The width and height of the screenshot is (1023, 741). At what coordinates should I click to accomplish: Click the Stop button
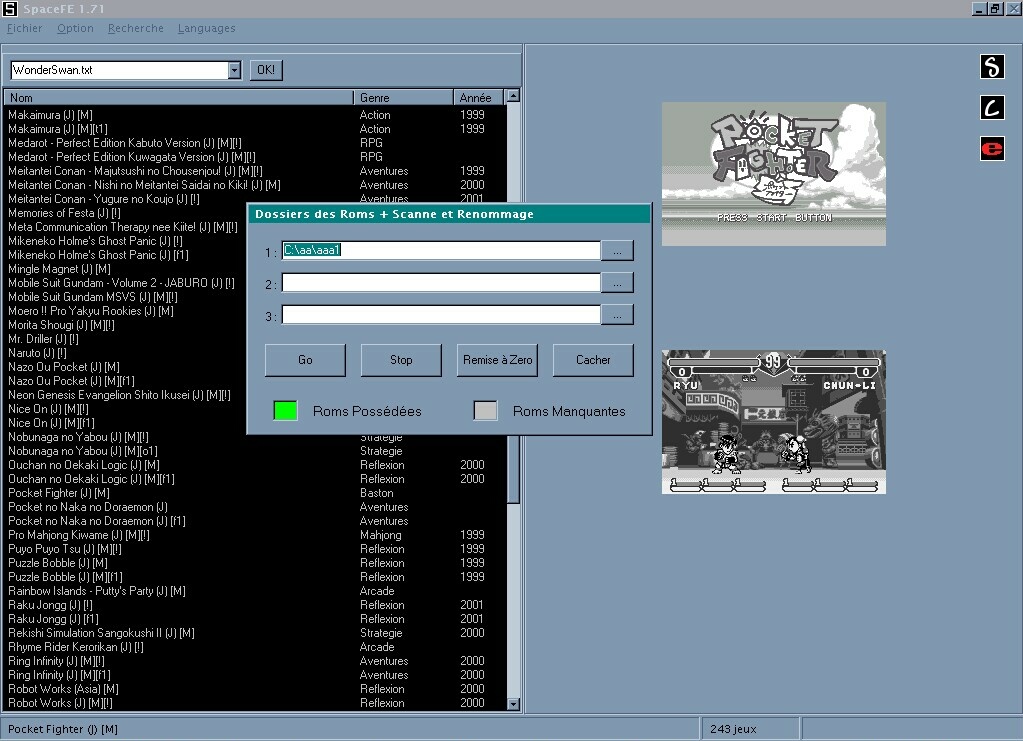coord(401,360)
